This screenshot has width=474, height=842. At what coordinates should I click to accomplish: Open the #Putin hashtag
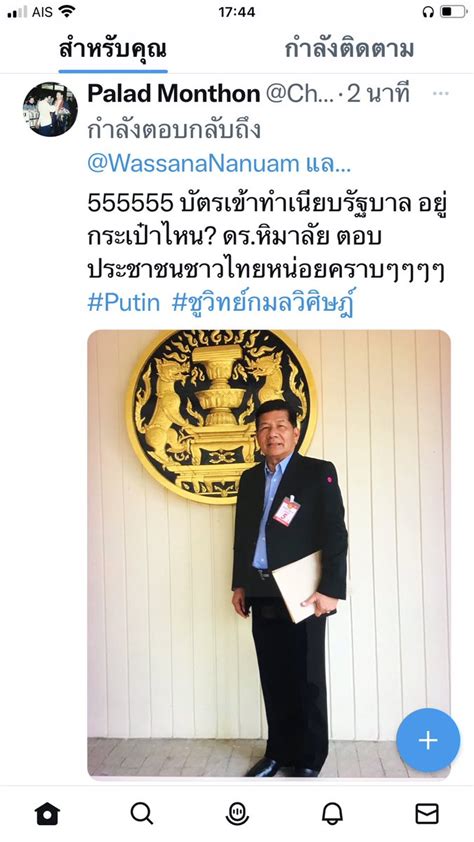point(123,303)
